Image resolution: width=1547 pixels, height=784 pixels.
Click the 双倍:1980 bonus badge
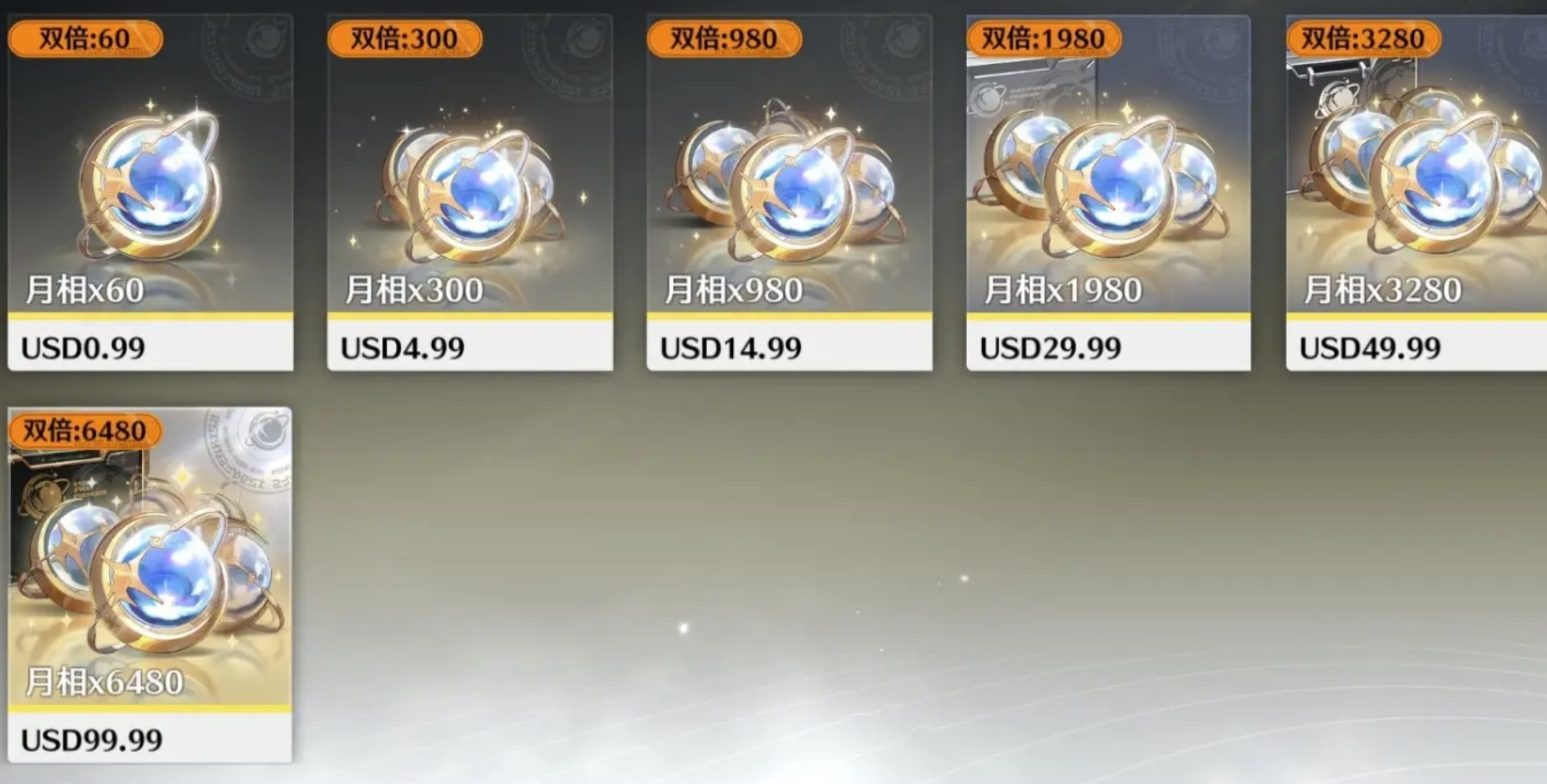1044,38
